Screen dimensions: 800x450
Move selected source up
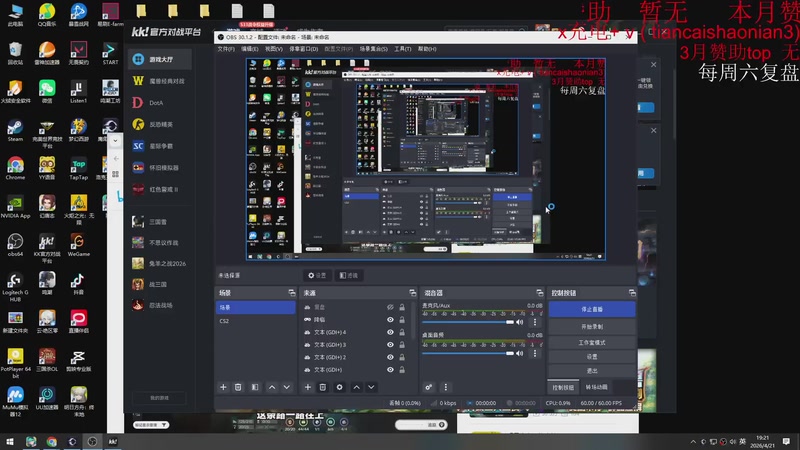(x=357, y=387)
